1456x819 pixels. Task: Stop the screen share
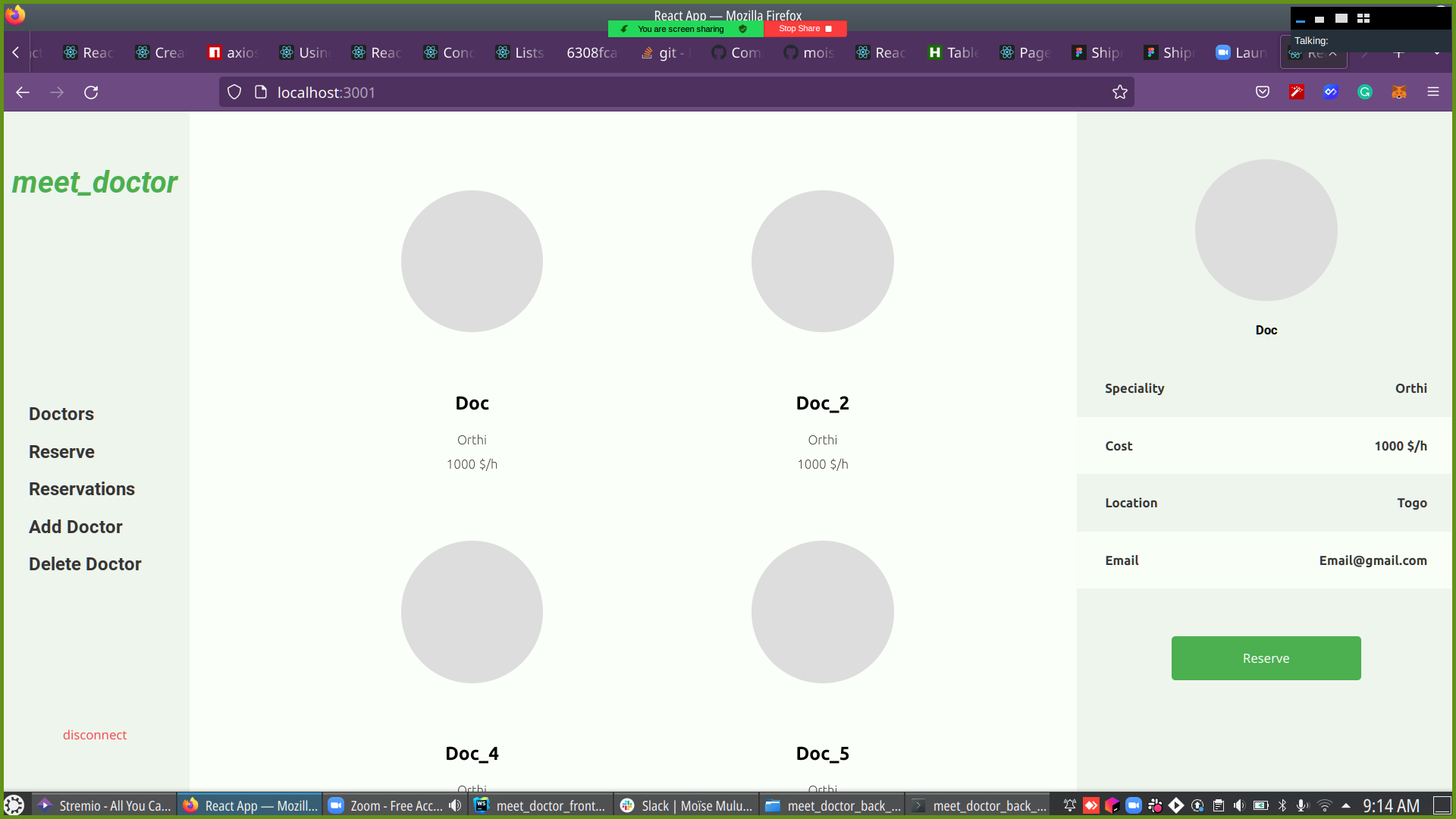tap(805, 29)
